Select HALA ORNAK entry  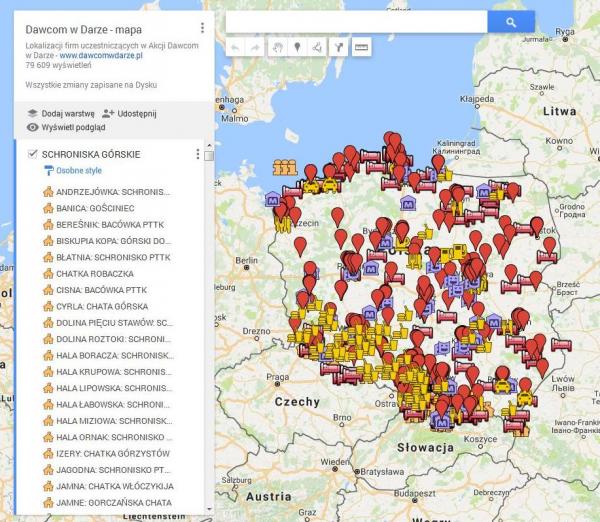pyautogui.click(x=114, y=437)
